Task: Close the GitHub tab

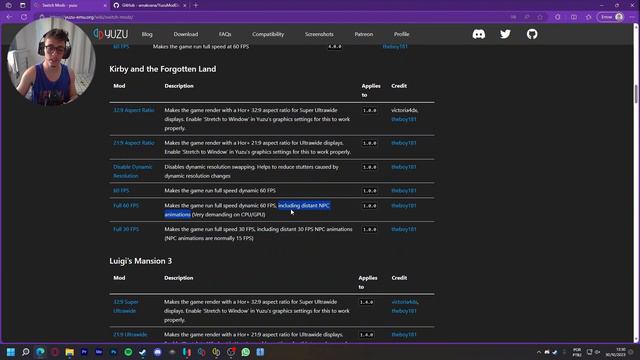Action: pyautogui.click(x=184, y=5)
